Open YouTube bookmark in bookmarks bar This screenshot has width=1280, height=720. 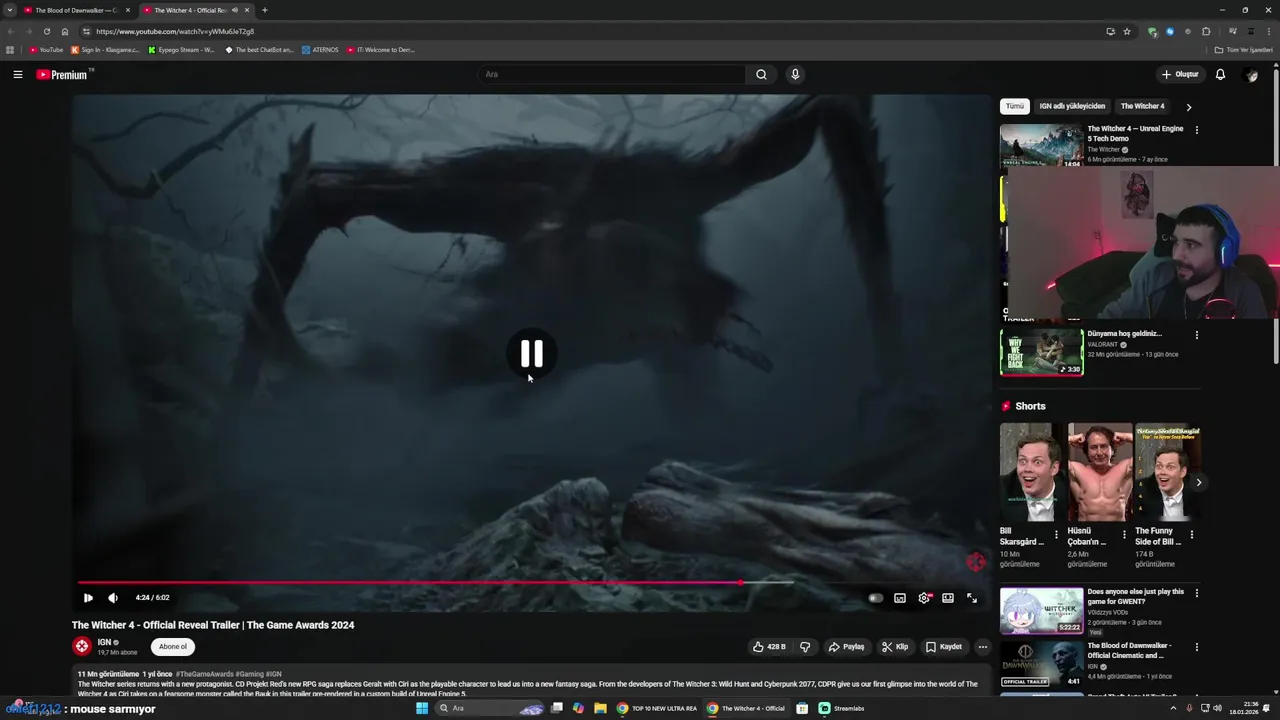[x=46, y=49]
